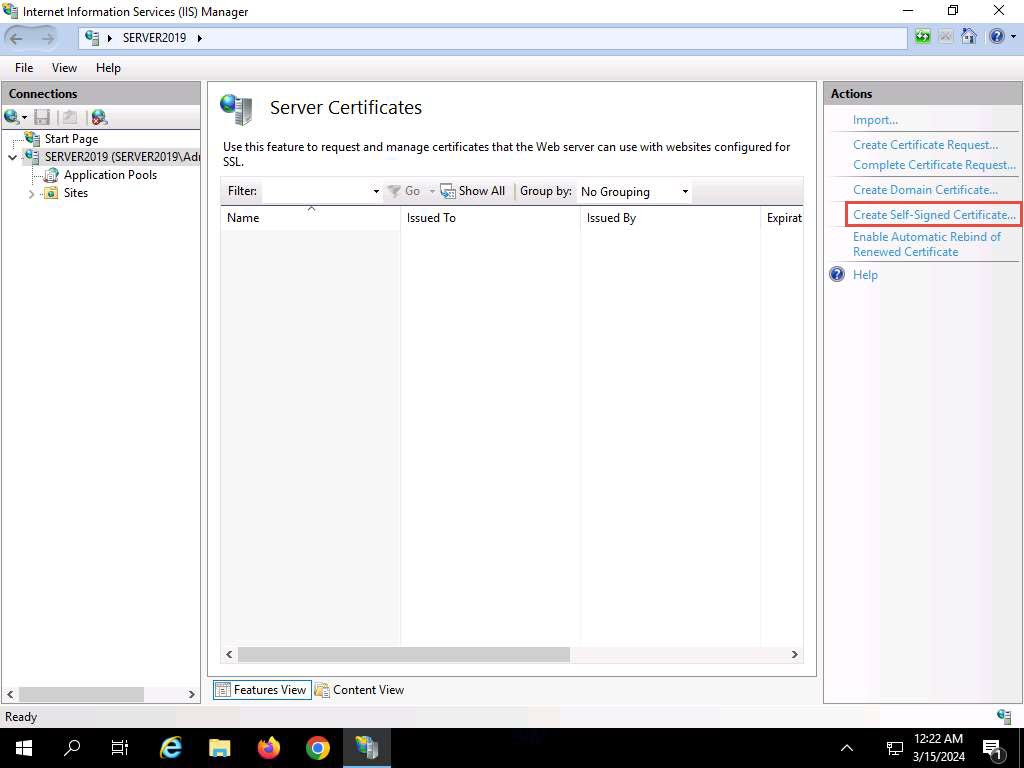The image size is (1024, 768).
Task: Click the Create New Connection globe icon
Action: (x=13, y=117)
